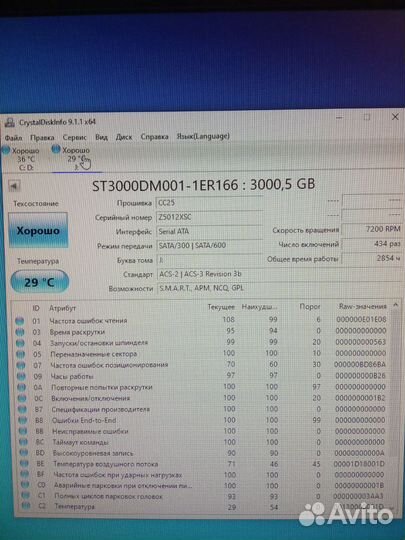
Task: Close the CrystalDiskInfo window
Action: 395,117
